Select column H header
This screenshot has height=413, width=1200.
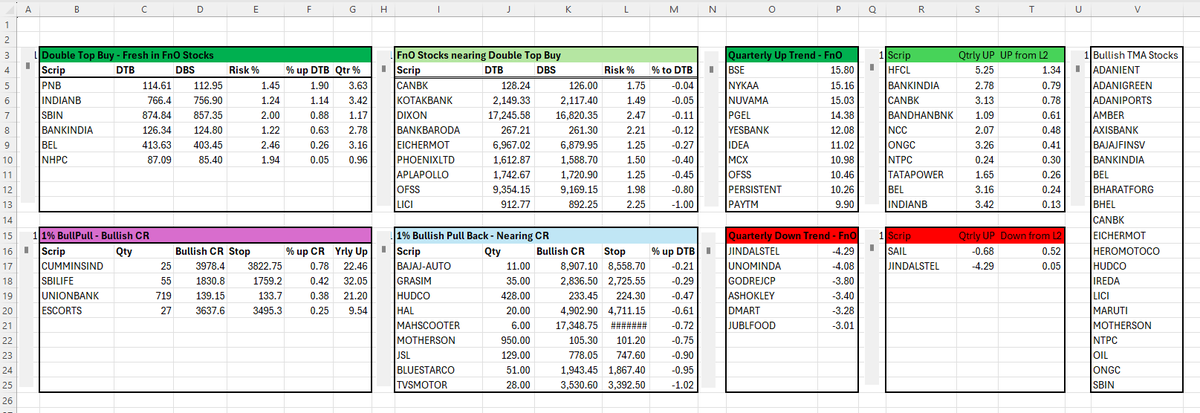click(x=384, y=8)
